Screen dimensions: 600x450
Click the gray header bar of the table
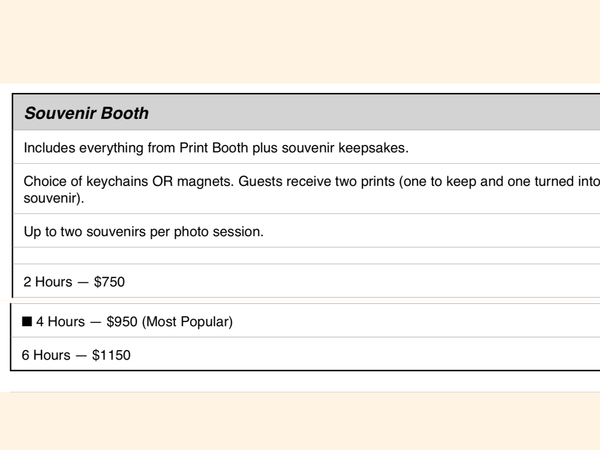click(x=307, y=113)
